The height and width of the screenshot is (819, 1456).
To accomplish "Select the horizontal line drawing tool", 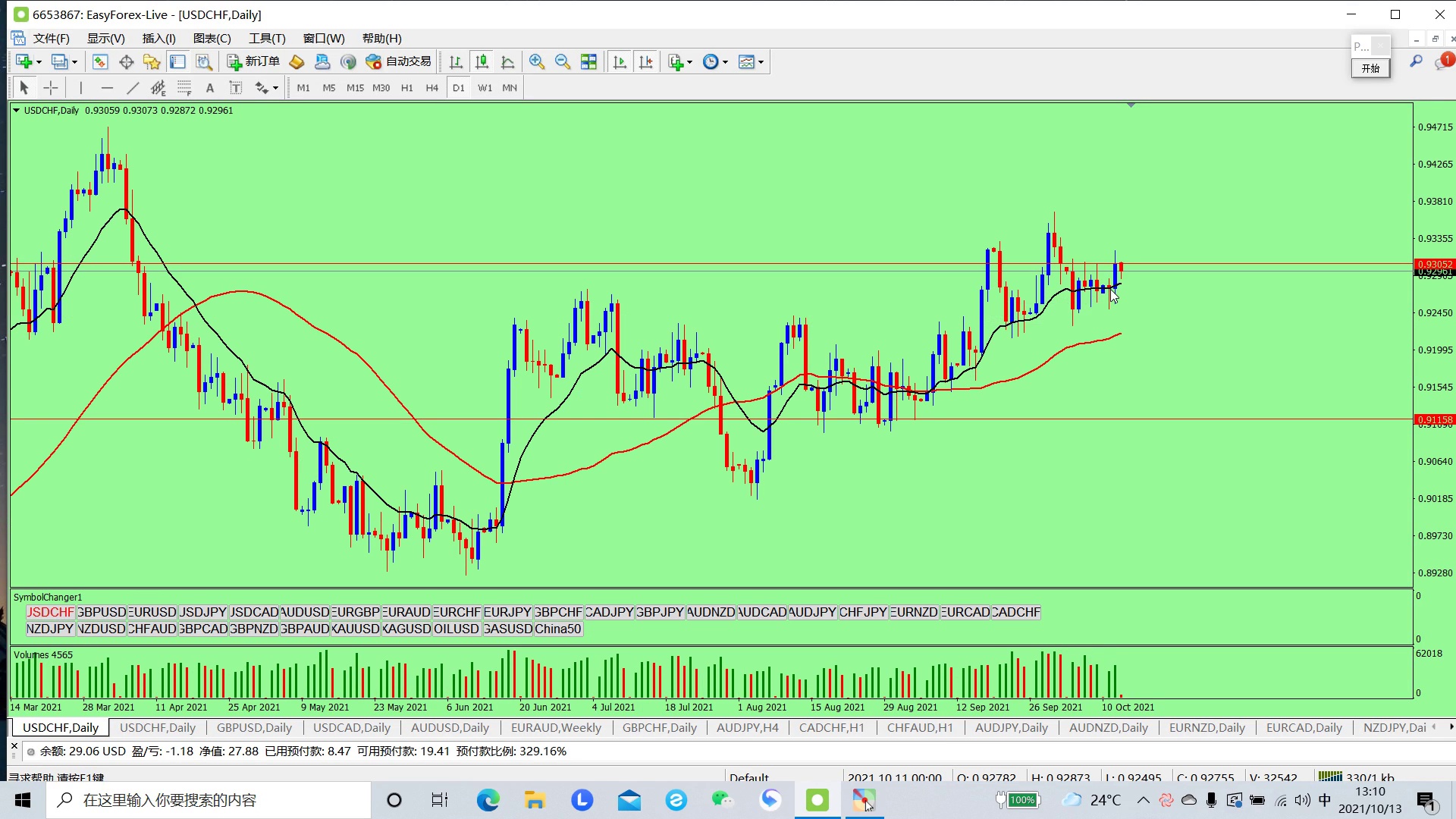I will 107,88.
